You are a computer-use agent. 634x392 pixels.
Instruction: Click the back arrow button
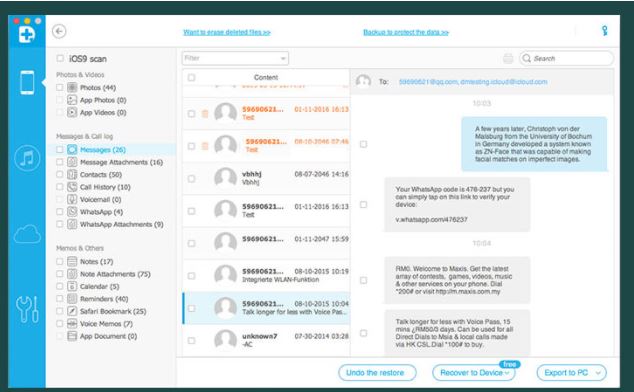coord(59,31)
